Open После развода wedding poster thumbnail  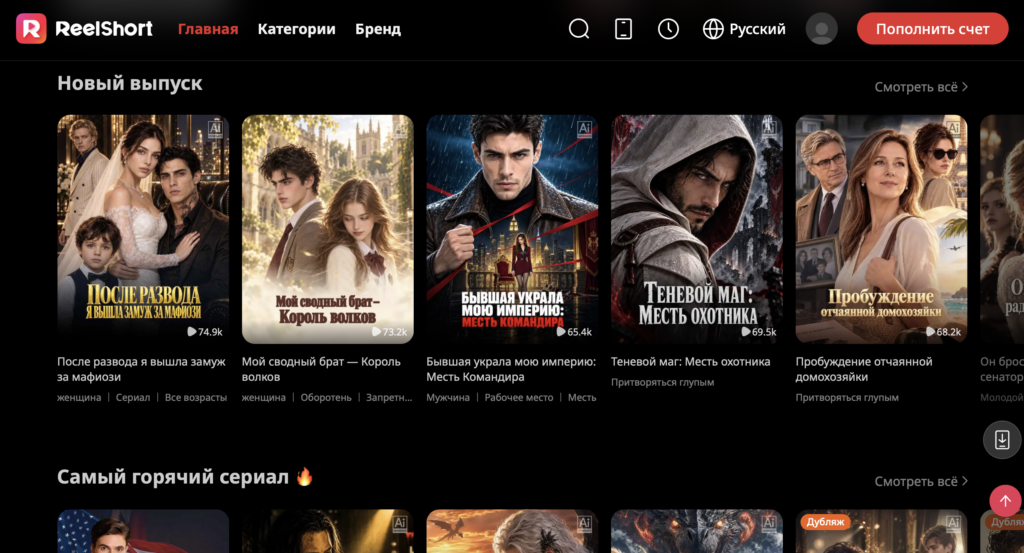pos(143,229)
